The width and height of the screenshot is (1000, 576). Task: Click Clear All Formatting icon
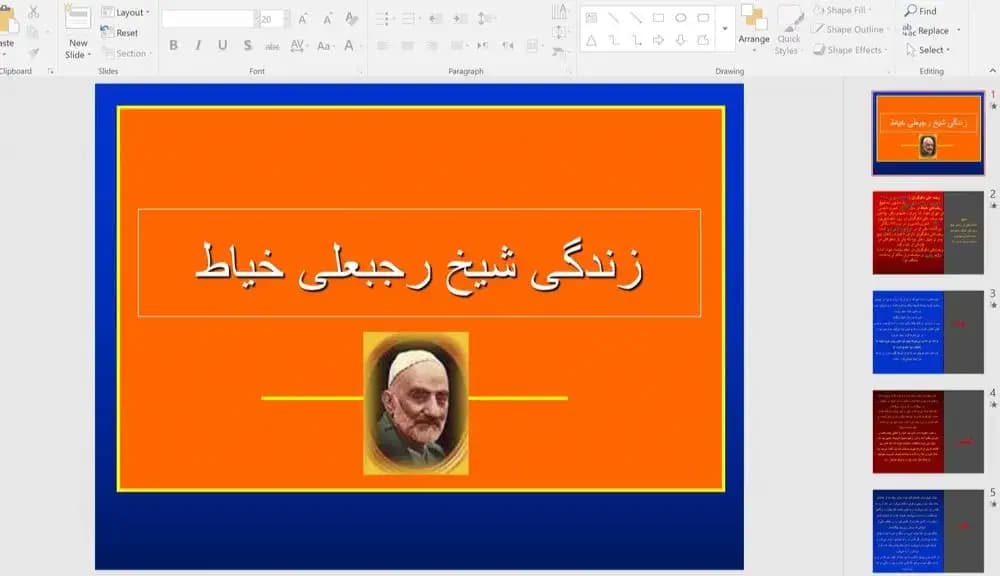click(x=351, y=19)
